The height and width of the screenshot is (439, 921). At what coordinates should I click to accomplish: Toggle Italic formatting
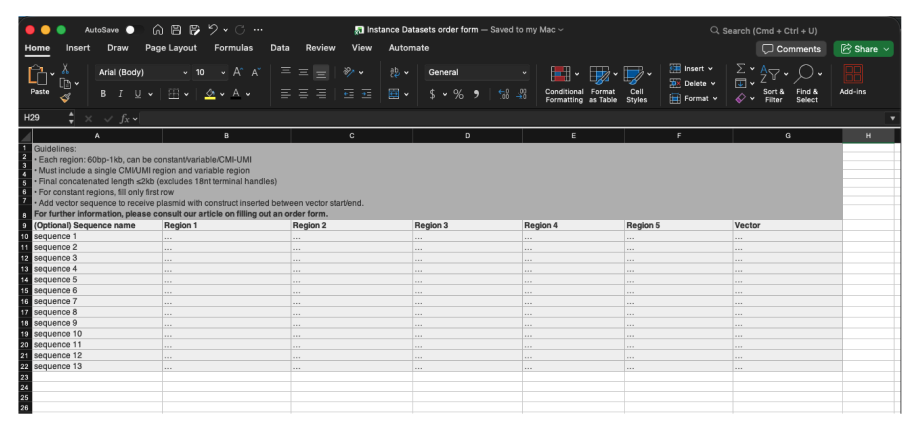pyautogui.click(x=120, y=94)
